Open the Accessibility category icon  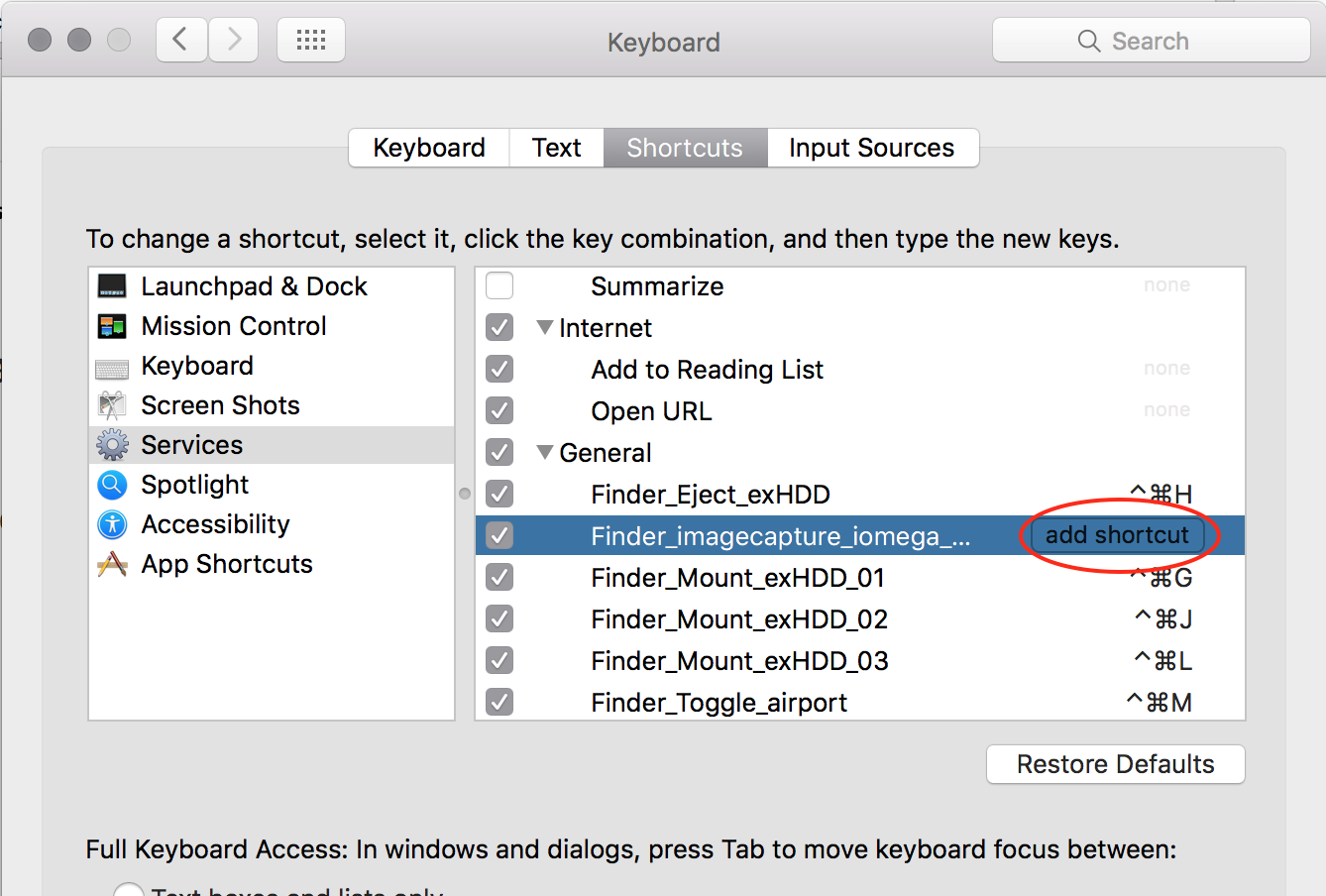click(x=112, y=524)
